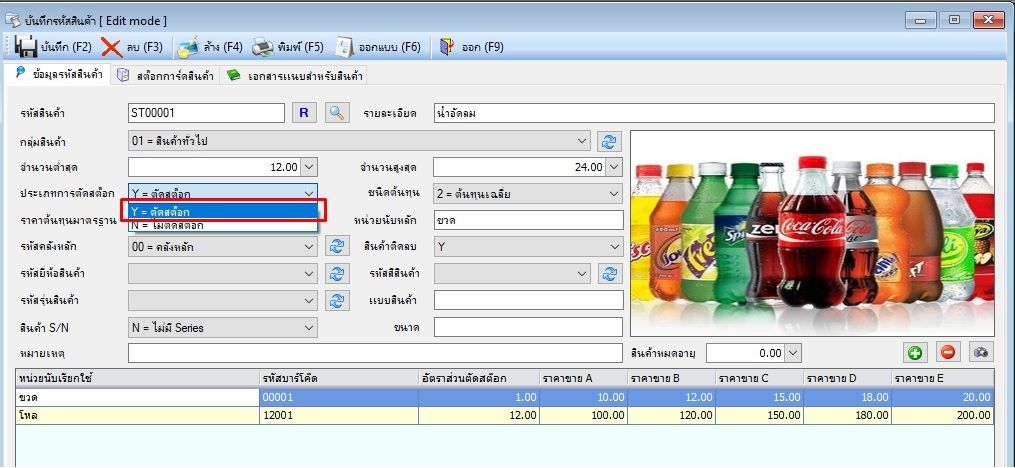Refresh the product group list
Screen dimensions: 1015x468
click(x=608, y=140)
